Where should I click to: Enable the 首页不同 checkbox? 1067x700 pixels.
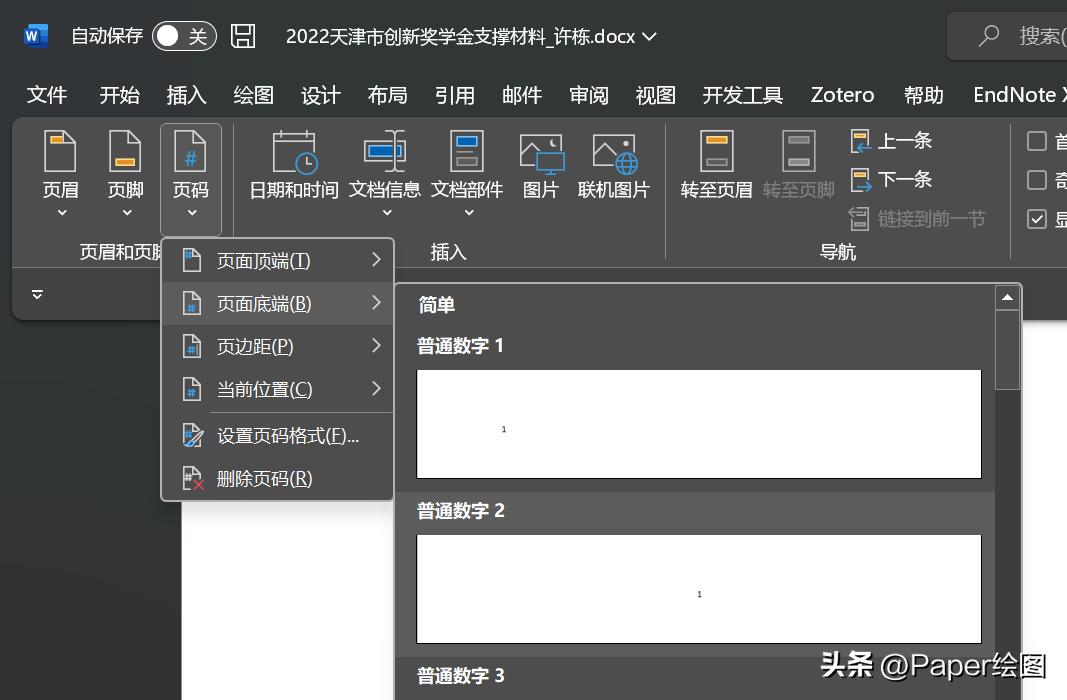tap(1038, 141)
